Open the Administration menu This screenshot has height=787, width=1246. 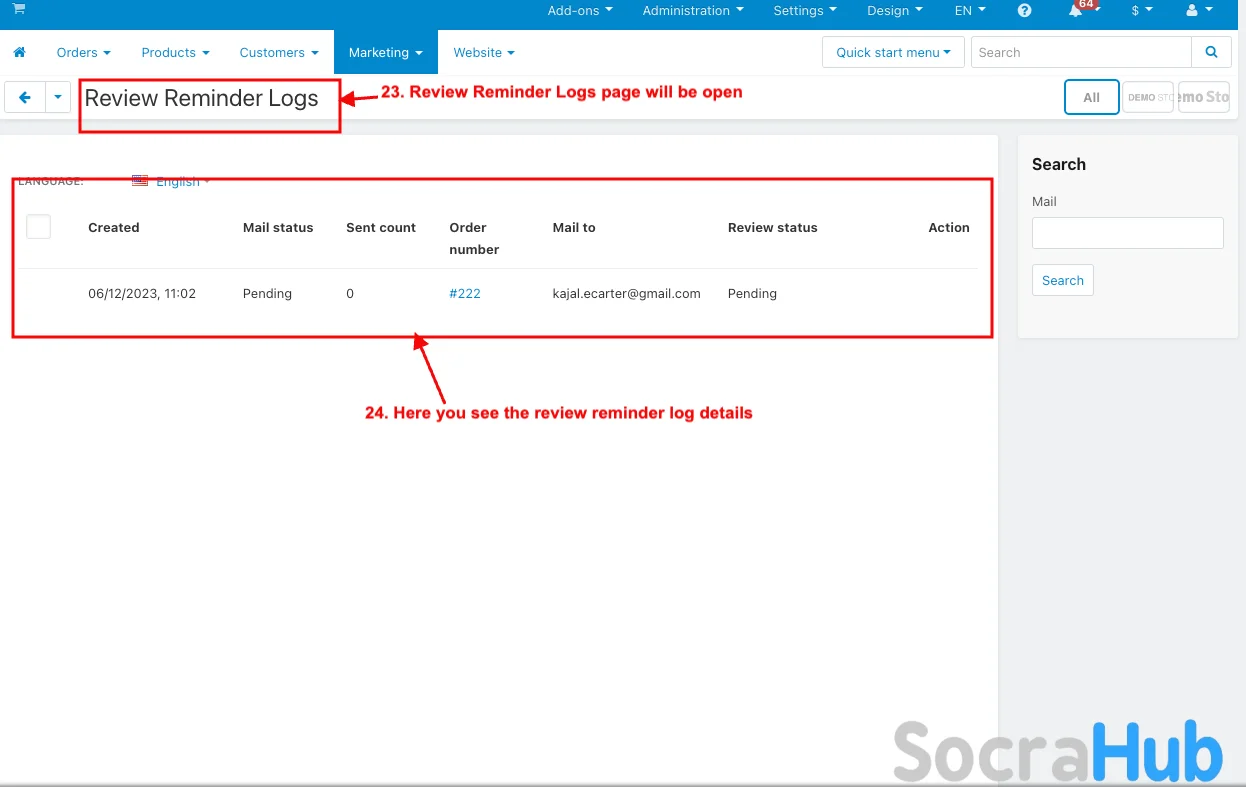point(693,11)
